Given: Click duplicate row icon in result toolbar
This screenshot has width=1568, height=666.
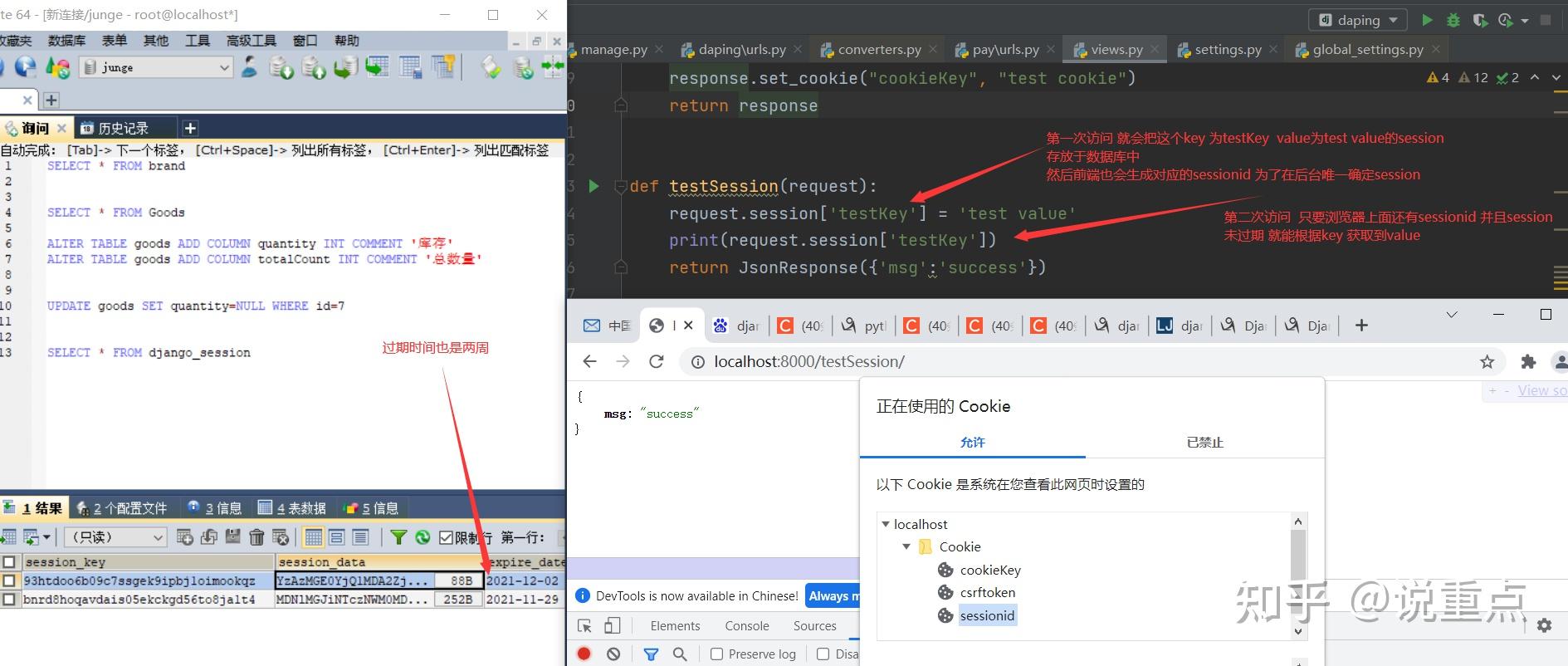Looking at the screenshot, I should [x=209, y=537].
